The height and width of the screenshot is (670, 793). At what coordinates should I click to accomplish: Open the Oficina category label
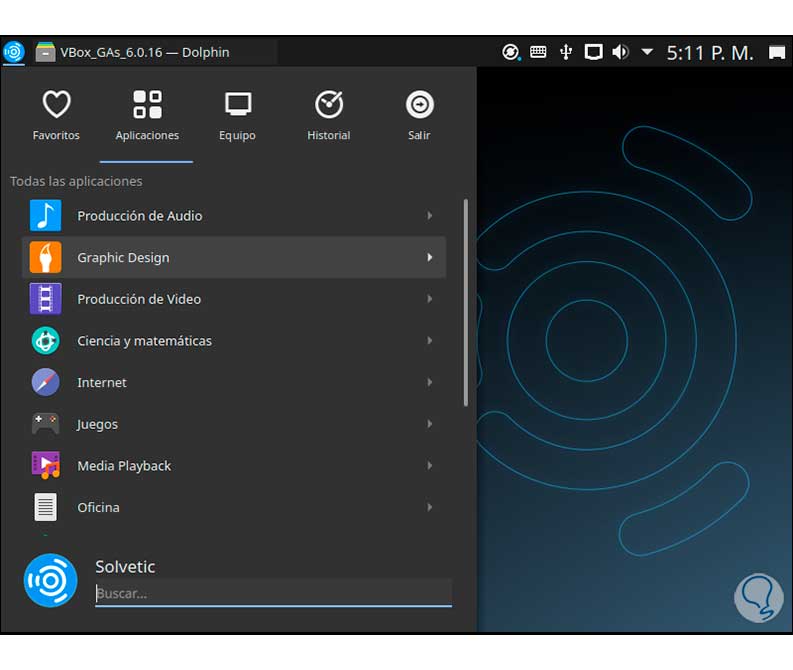pyautogui.click(x=98, y=507)
